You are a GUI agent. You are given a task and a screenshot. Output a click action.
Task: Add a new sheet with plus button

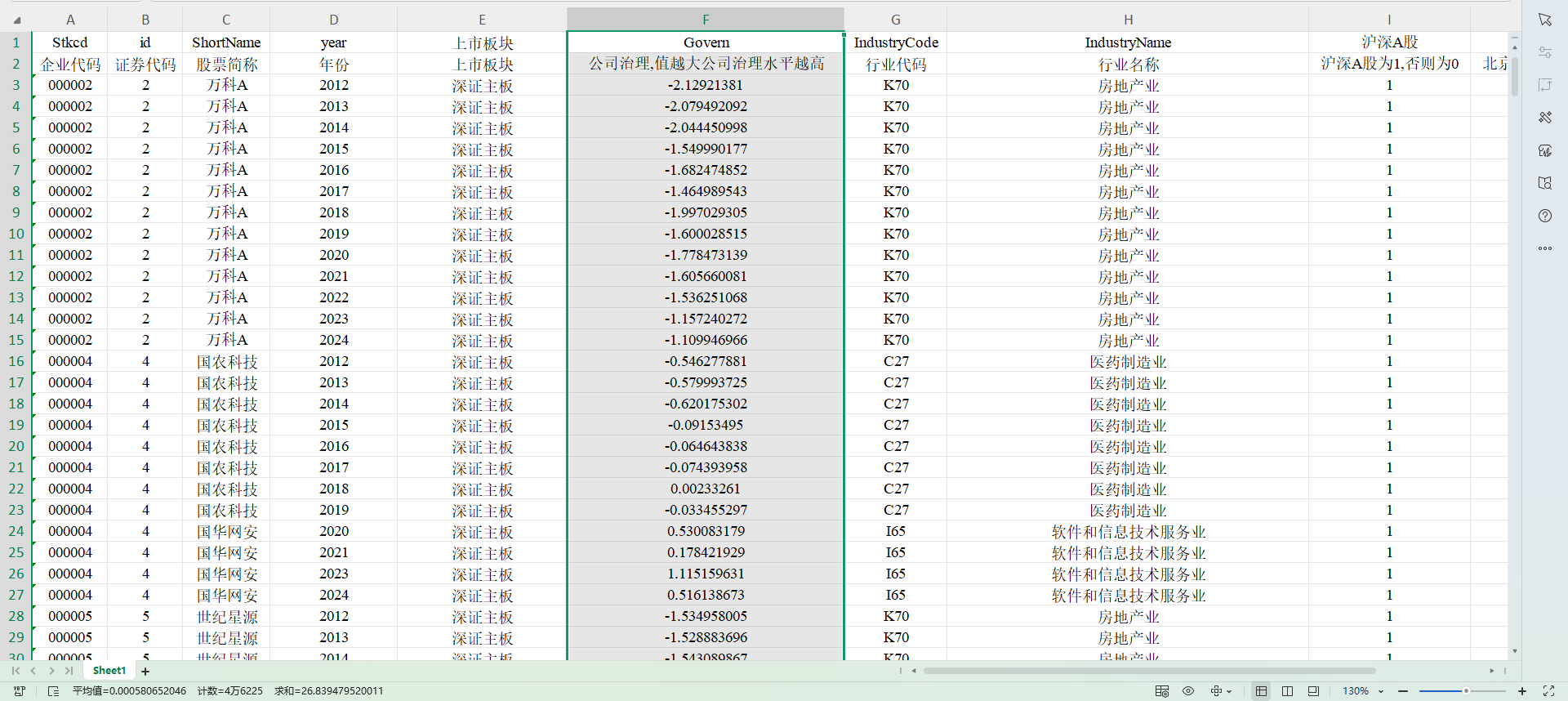tap(145, 672)
